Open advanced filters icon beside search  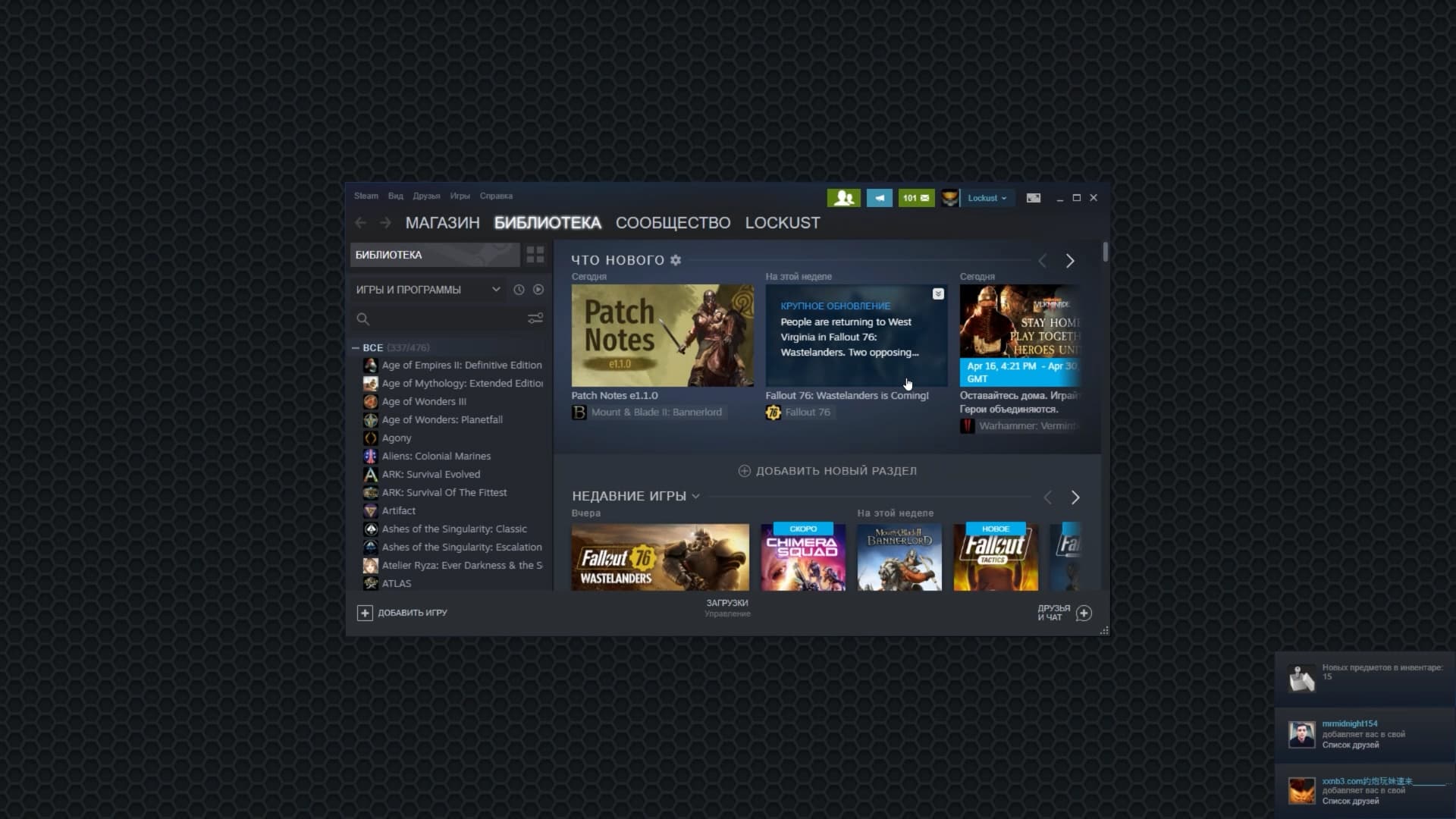[x=535, y=318]
